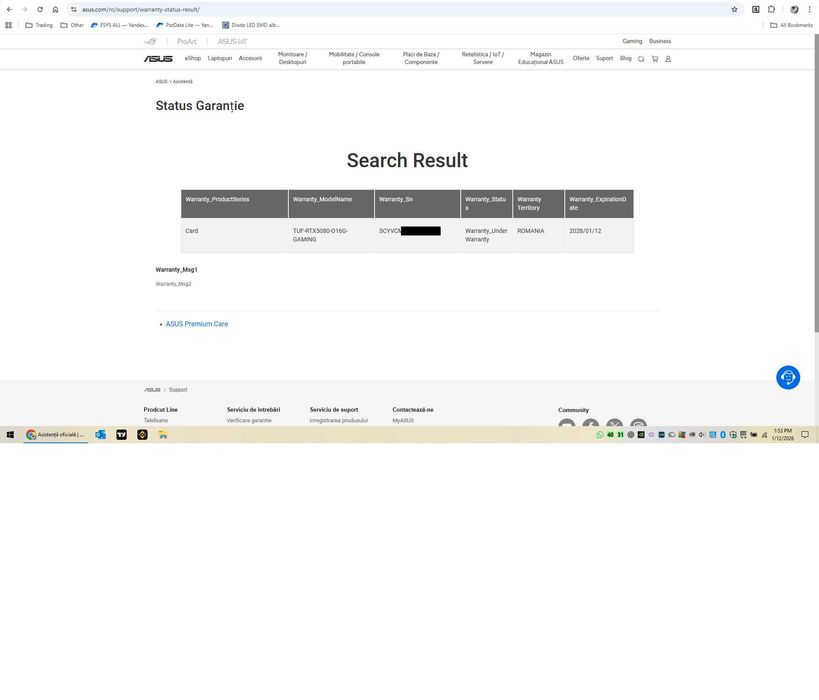
Task: Click the taskbar clock showing 1:53 PM
Action: 782,435
